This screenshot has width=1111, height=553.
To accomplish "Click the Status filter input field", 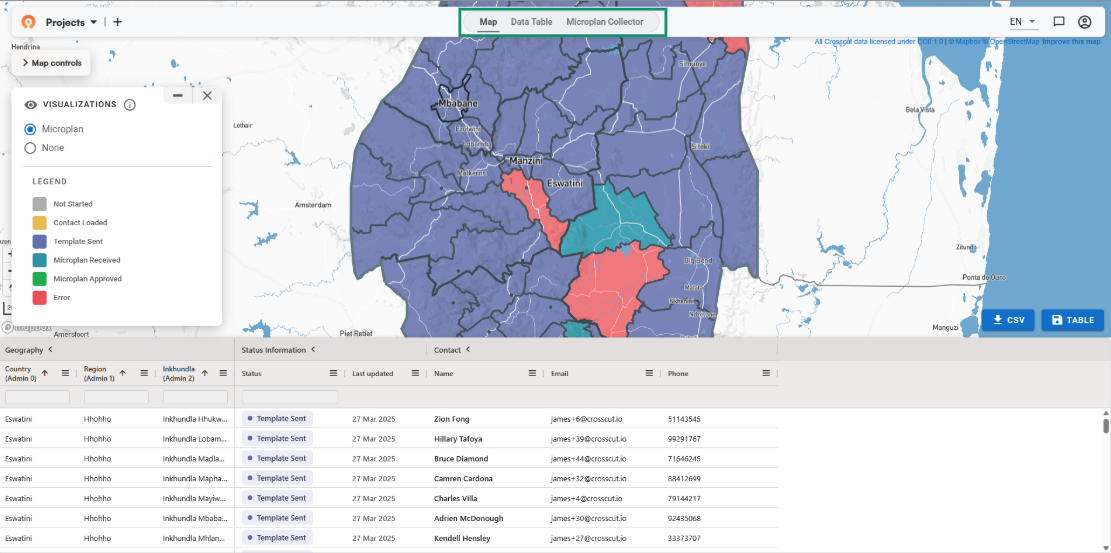I will click(290, 397).
